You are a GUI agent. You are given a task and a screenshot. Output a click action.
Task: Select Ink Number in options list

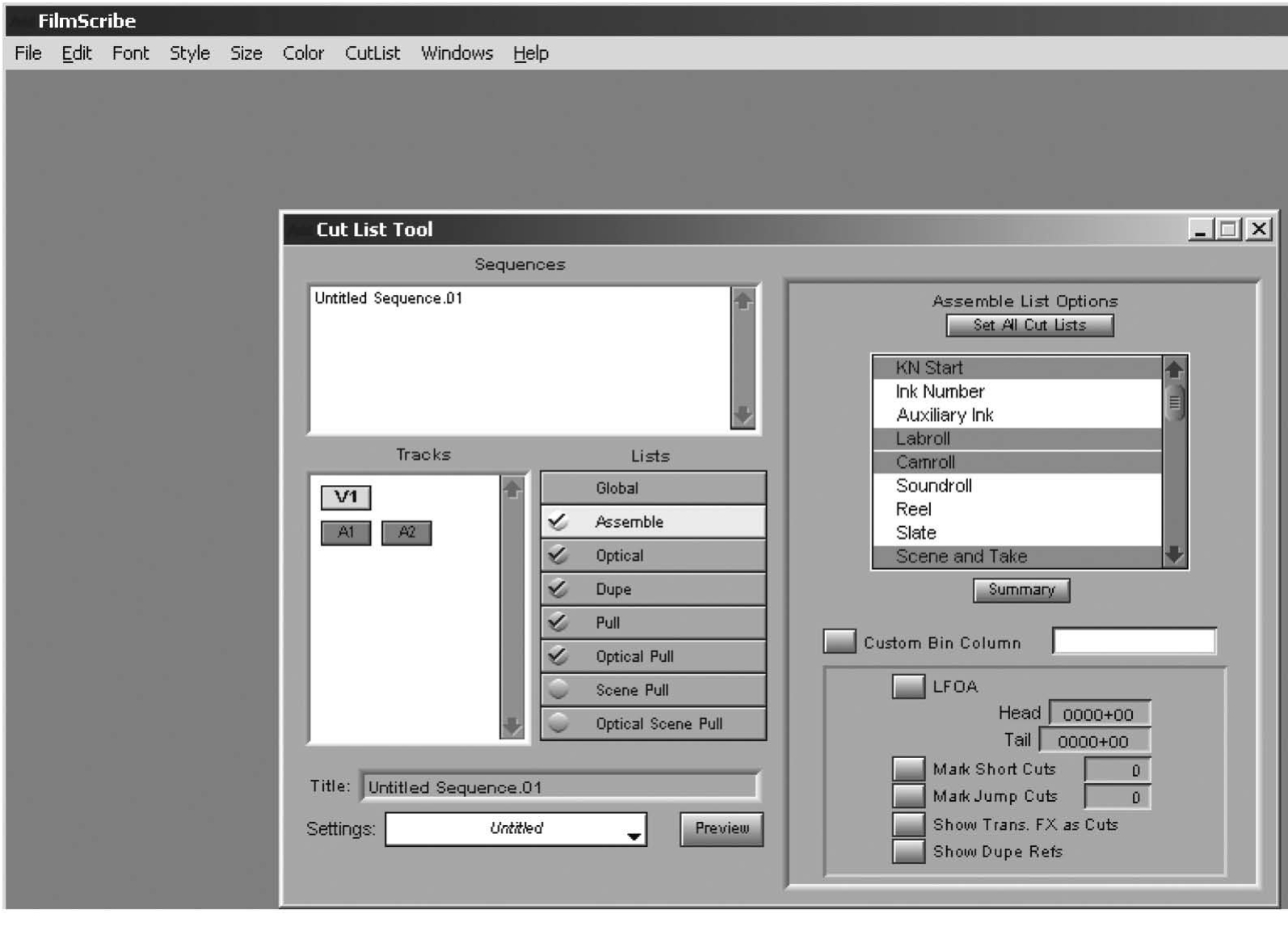(x=1017, y=392)
